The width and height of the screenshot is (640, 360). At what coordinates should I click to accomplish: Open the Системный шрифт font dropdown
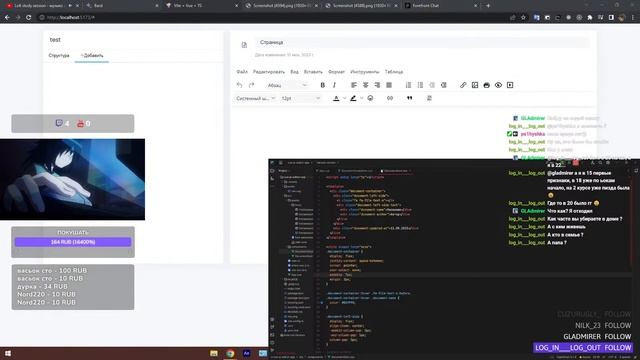tap(256, 98)
